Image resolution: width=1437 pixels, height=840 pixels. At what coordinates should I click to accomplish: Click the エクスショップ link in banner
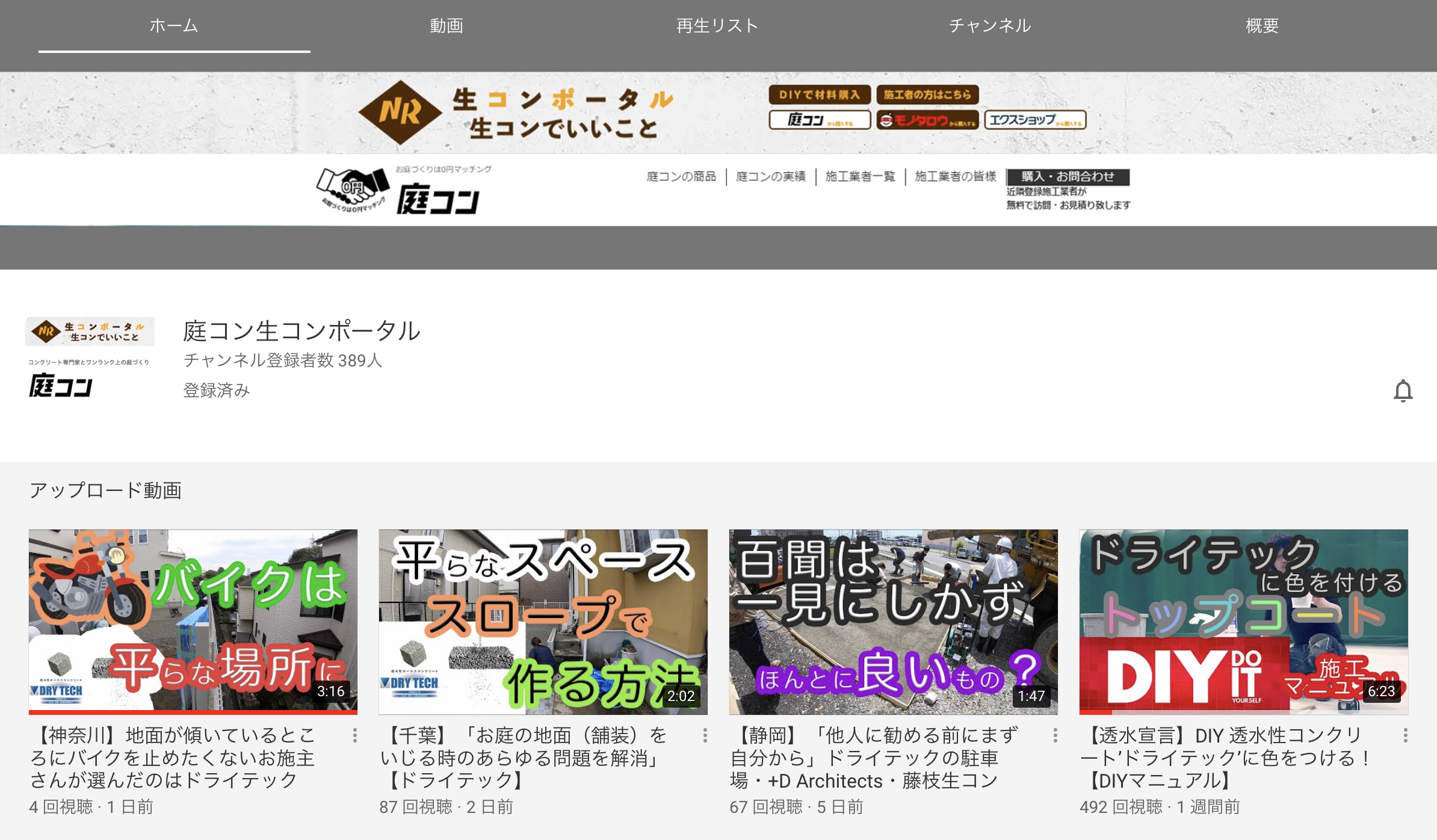(x=1035, y=120)
